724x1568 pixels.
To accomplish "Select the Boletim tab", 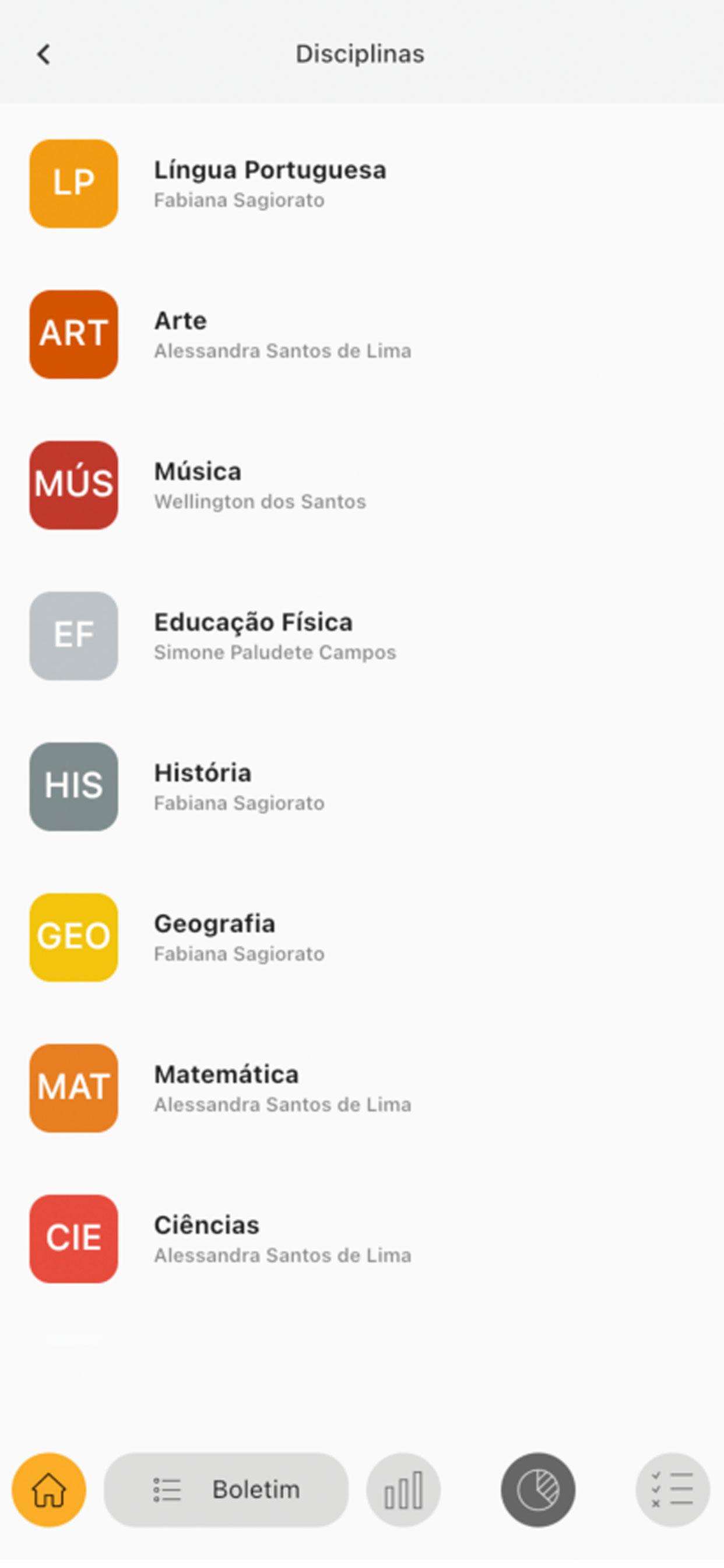I will point(226,1490).
